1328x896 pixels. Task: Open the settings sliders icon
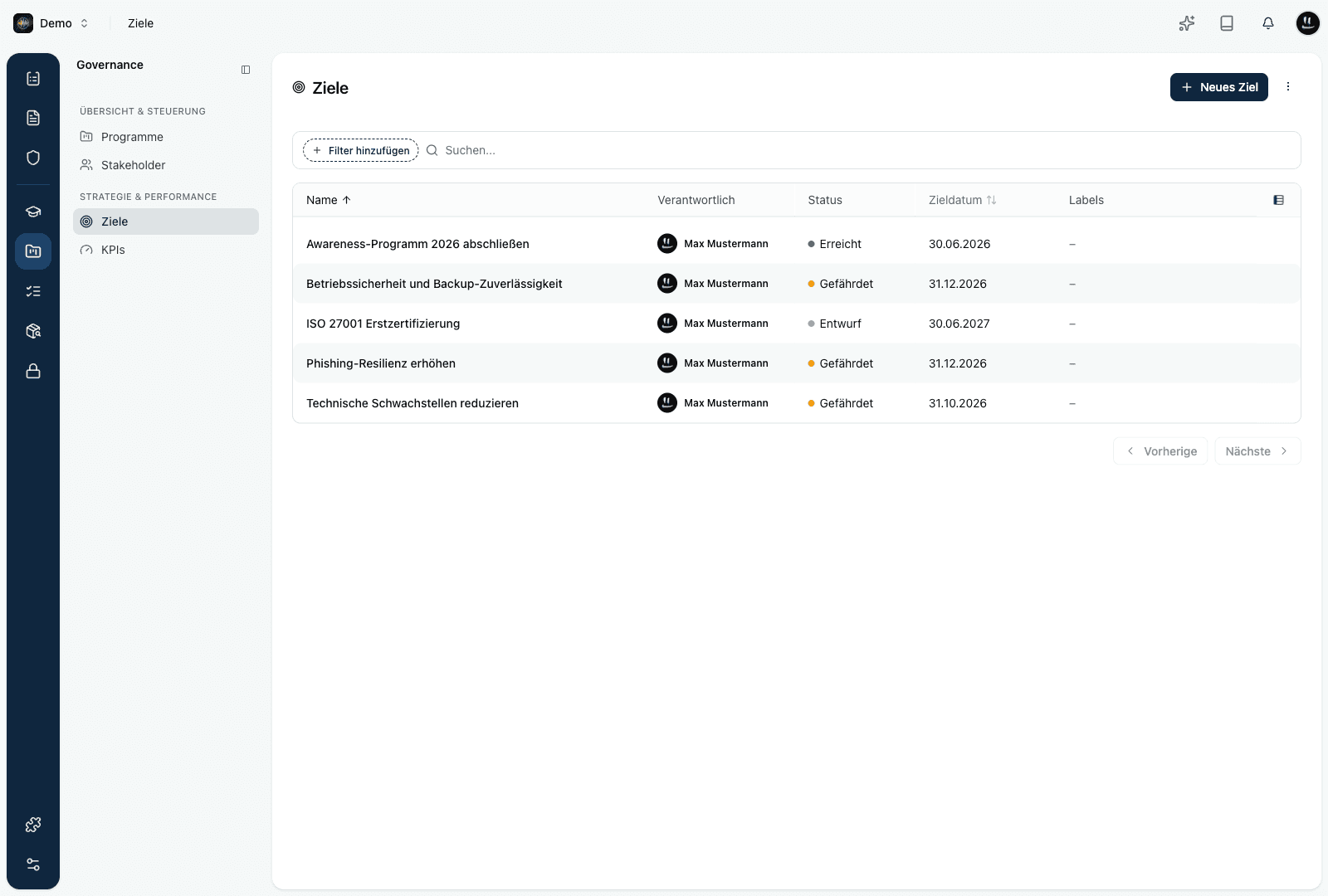33,864
